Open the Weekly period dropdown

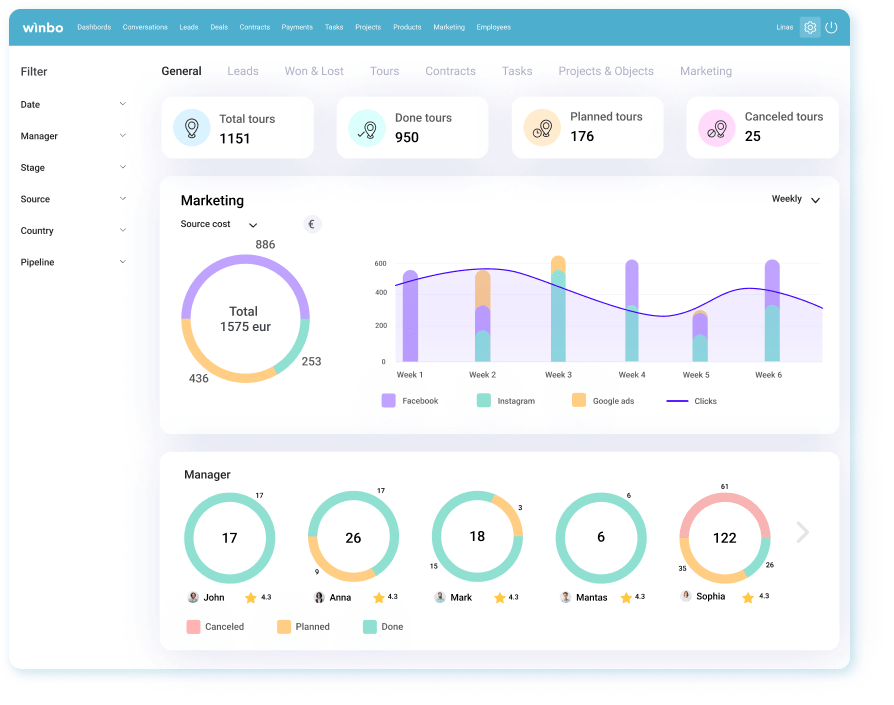[795, 200]
